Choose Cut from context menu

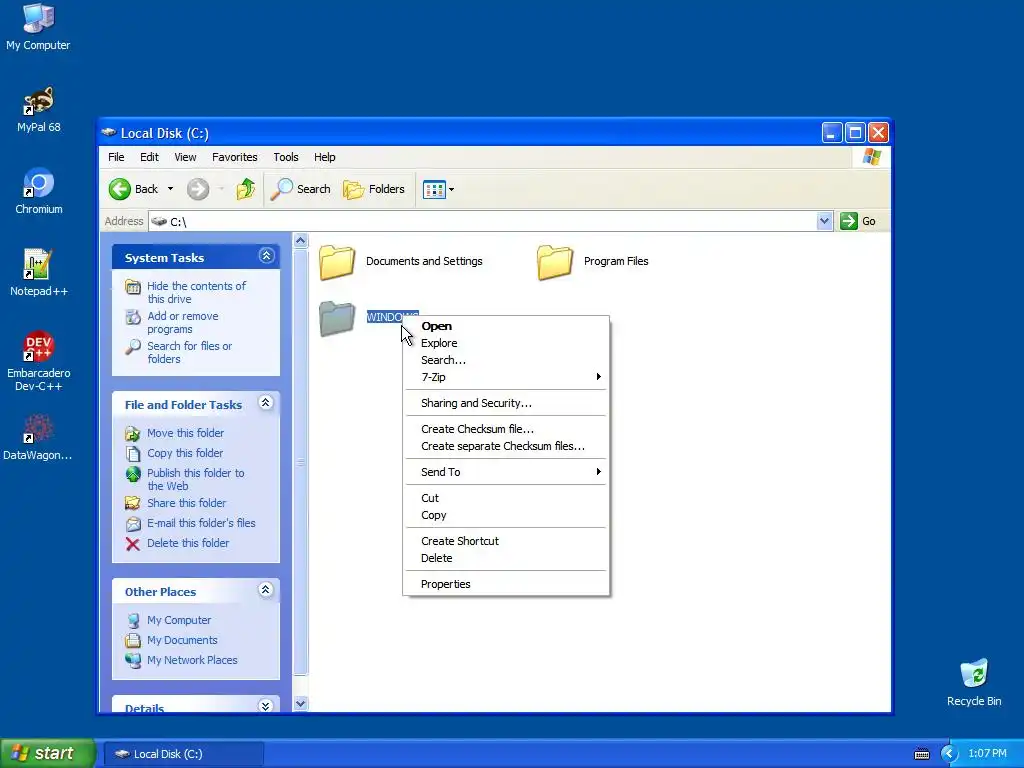pyautogui.click(x=506, y=498)
